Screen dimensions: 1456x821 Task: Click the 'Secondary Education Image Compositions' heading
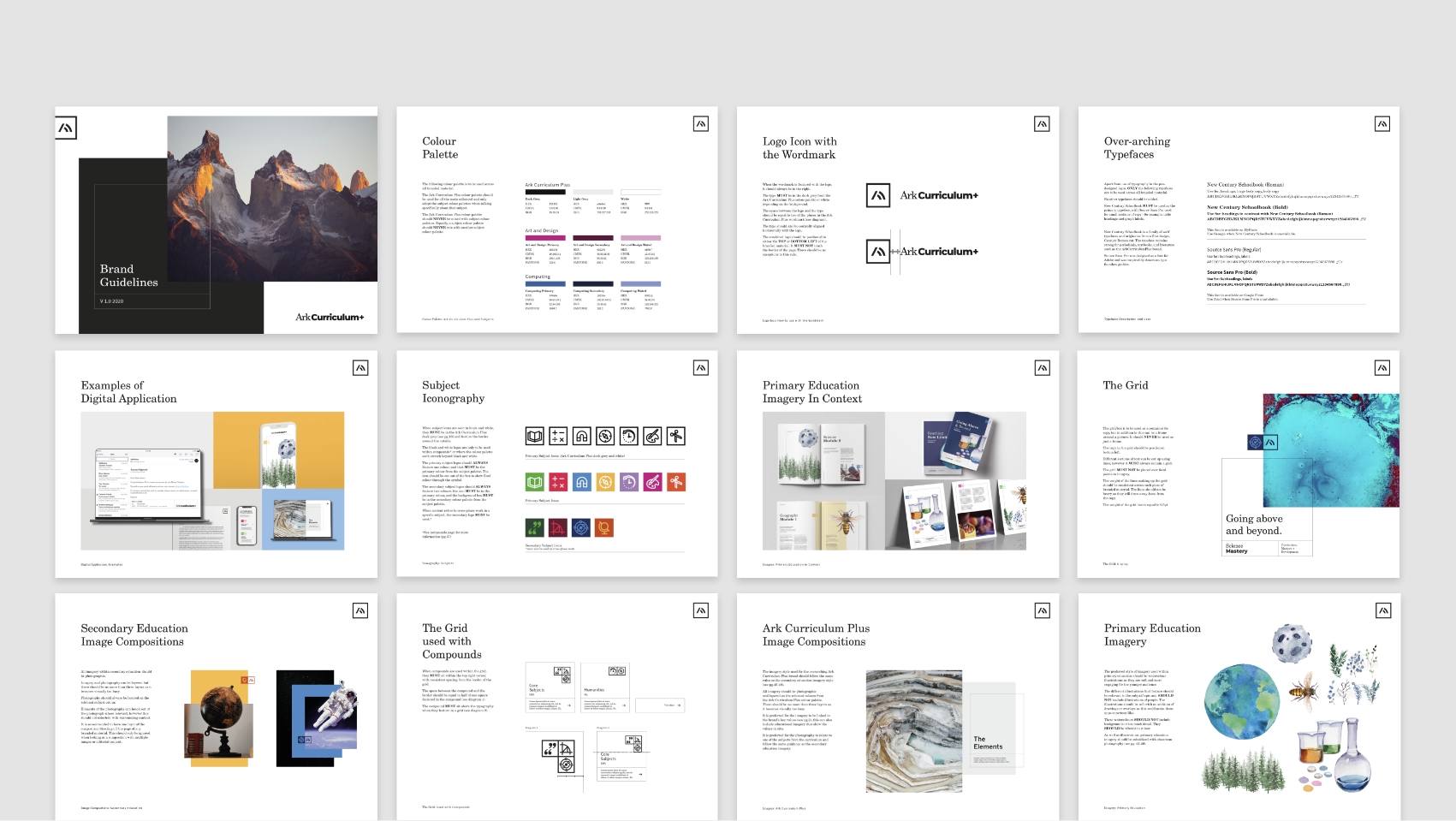(134, 635)
